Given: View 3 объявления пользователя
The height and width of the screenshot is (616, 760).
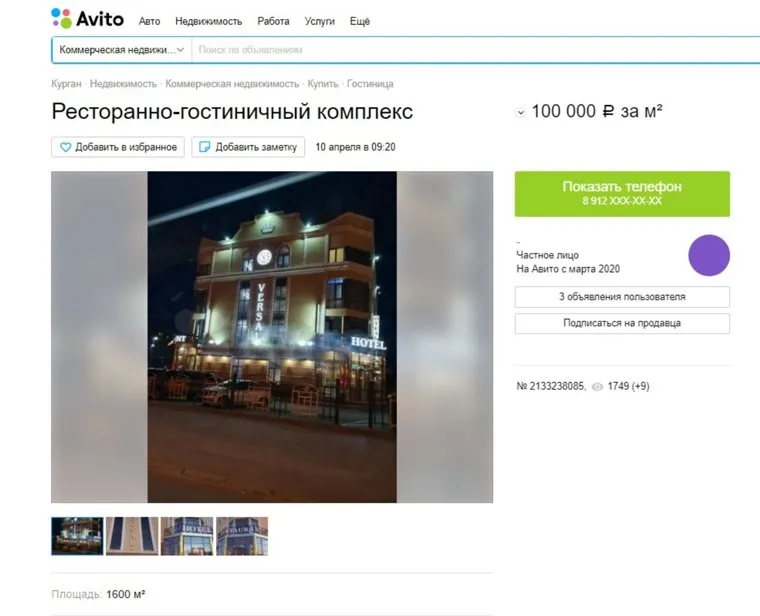Looking at the screenshot, I should tap(622, 297).
